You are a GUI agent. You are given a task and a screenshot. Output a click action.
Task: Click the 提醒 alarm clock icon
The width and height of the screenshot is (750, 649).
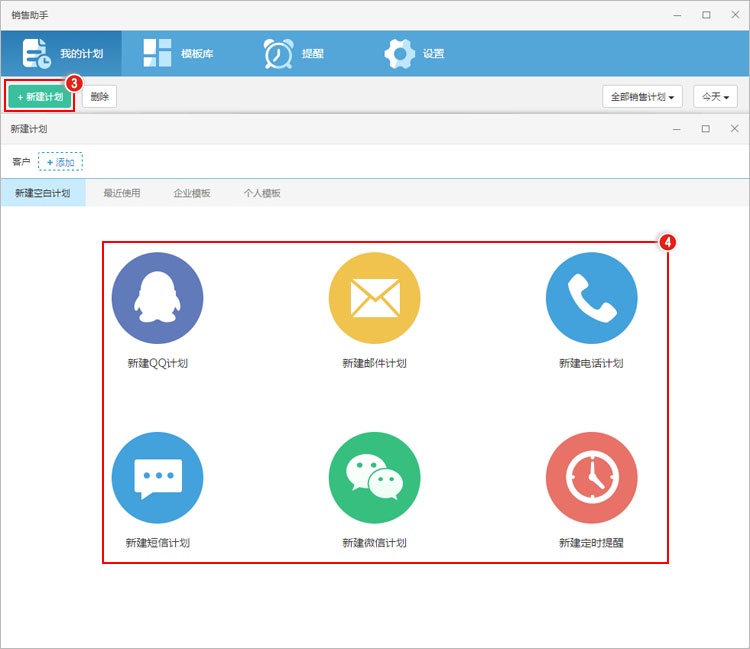pyautogui.click(x=278, y=54)
